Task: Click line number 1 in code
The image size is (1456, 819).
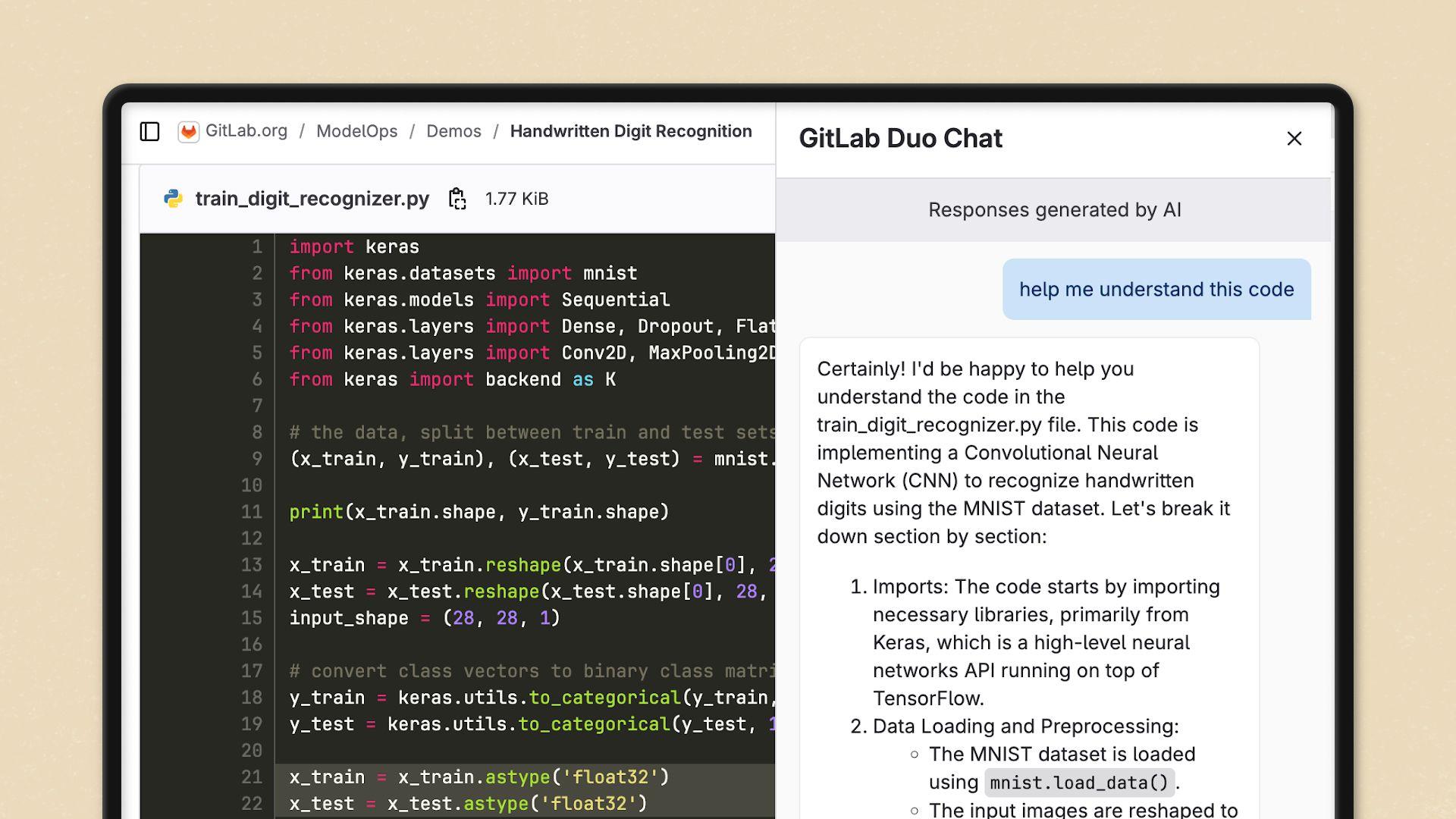Action: coord(257,247)
